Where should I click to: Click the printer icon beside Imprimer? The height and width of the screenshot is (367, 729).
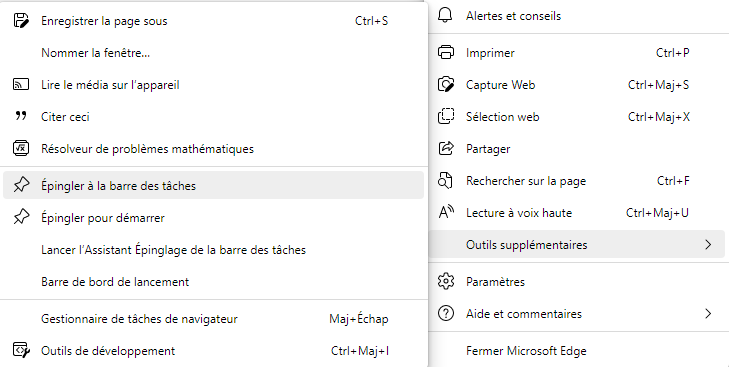[x=446, y=53]
